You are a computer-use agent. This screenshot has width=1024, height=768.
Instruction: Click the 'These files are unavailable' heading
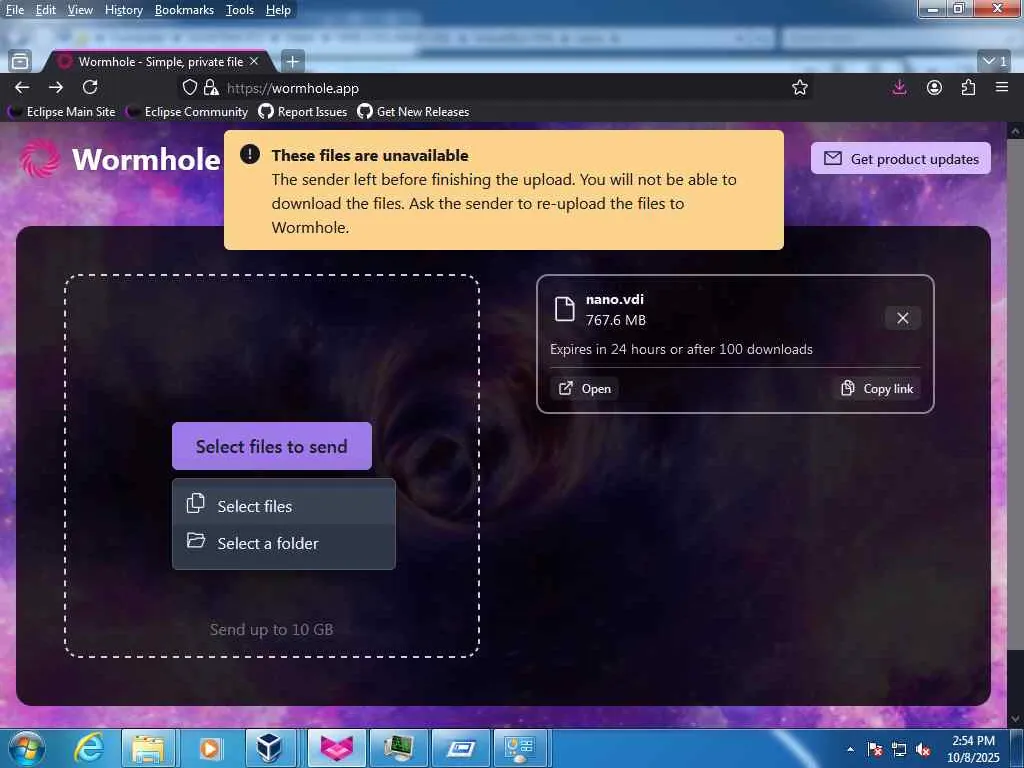click(x=370, y=155)
